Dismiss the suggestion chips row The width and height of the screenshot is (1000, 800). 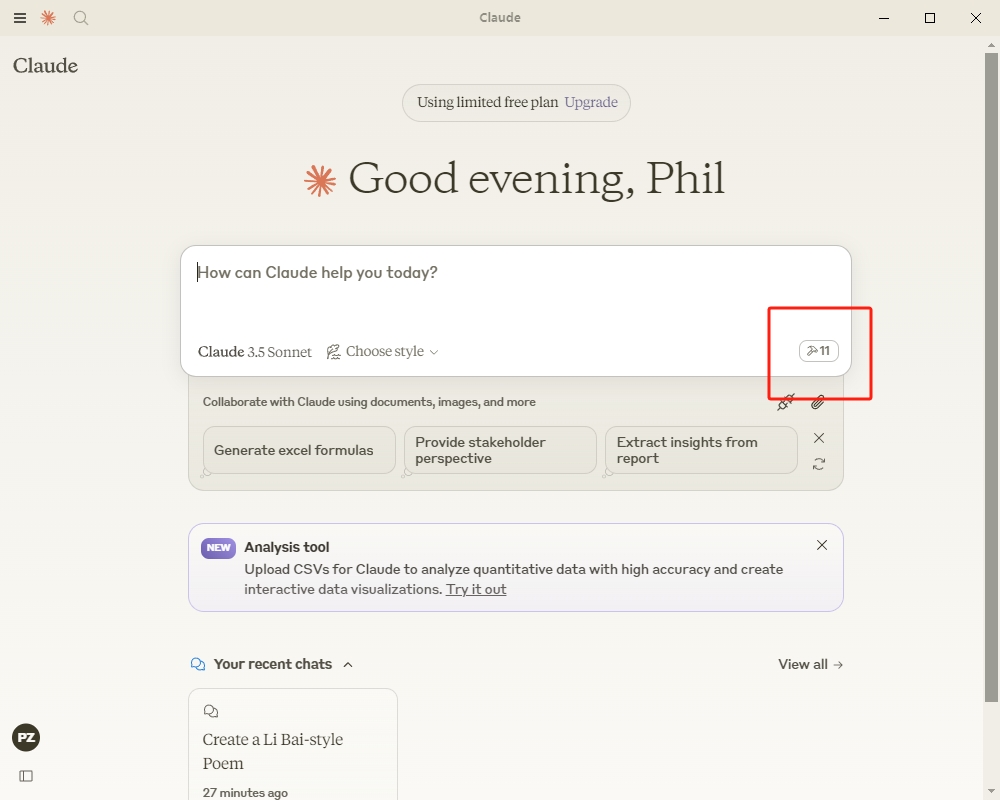819,438
